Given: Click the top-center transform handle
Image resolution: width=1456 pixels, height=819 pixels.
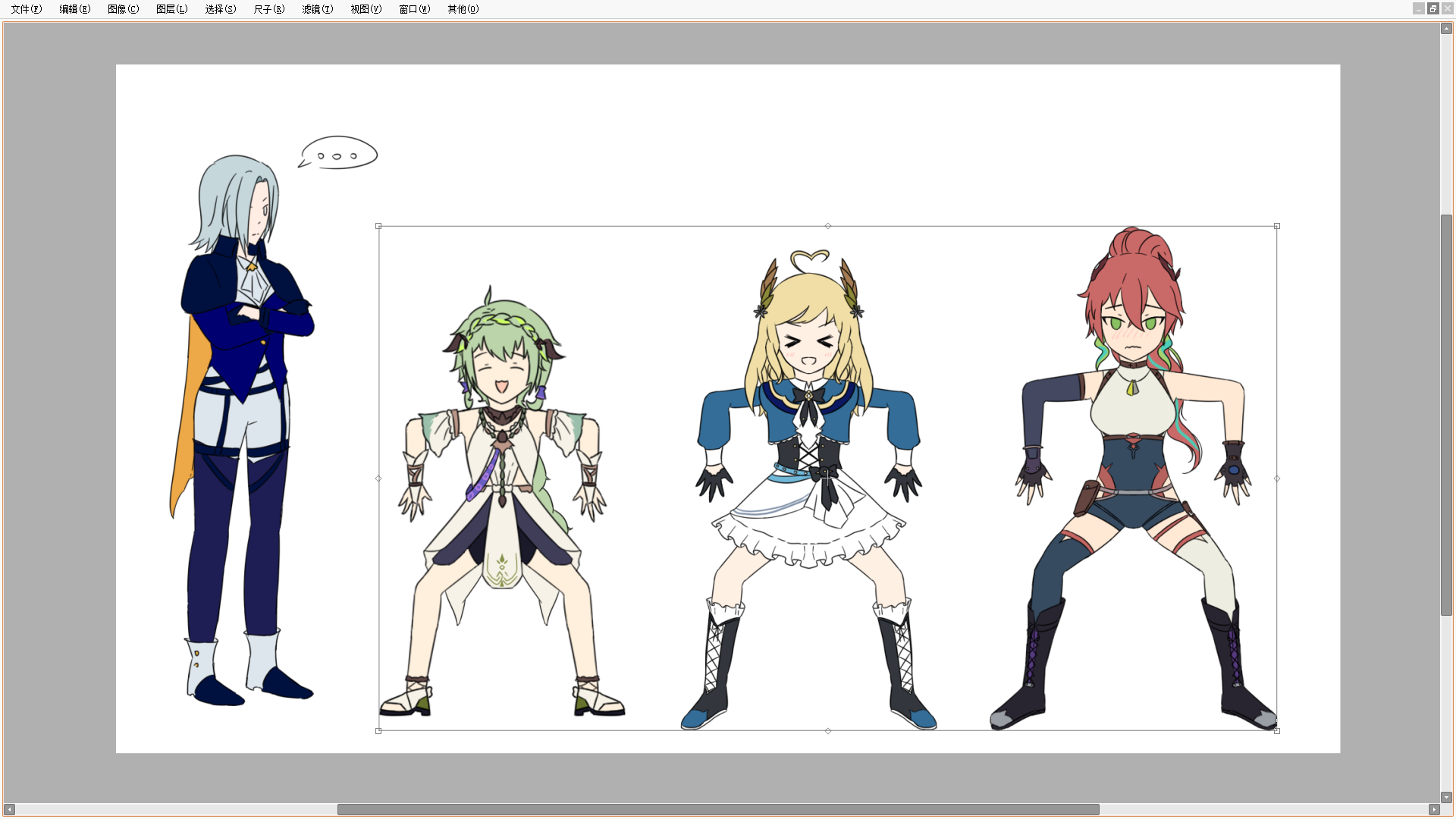Looking at the screenshot, I should coord(828,226).
